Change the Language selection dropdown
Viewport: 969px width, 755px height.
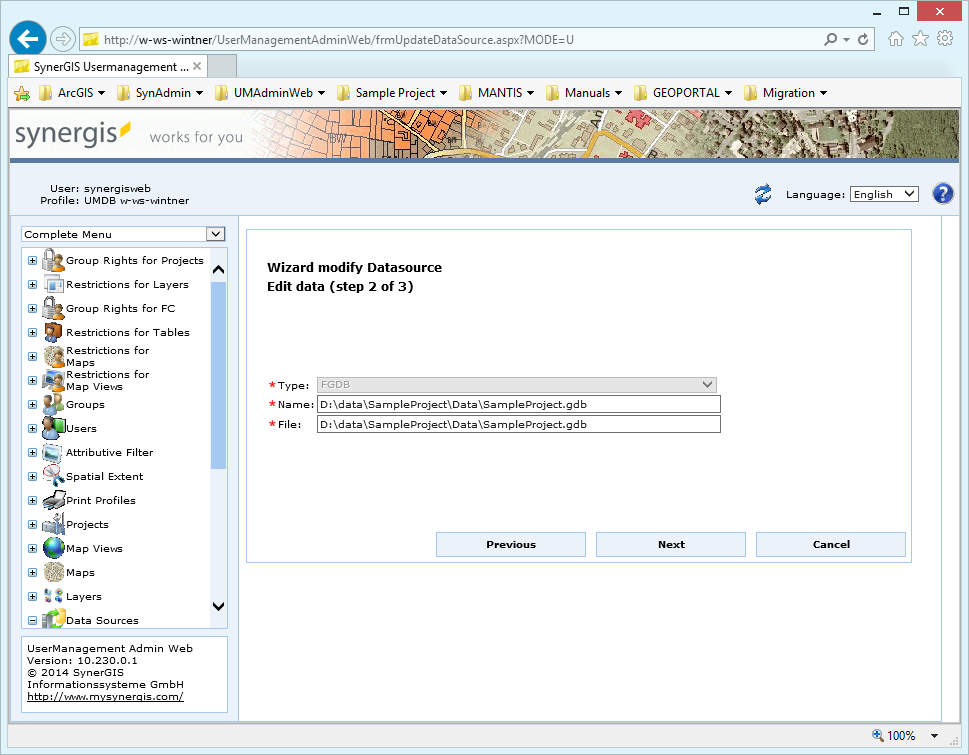tap(883, 193)
